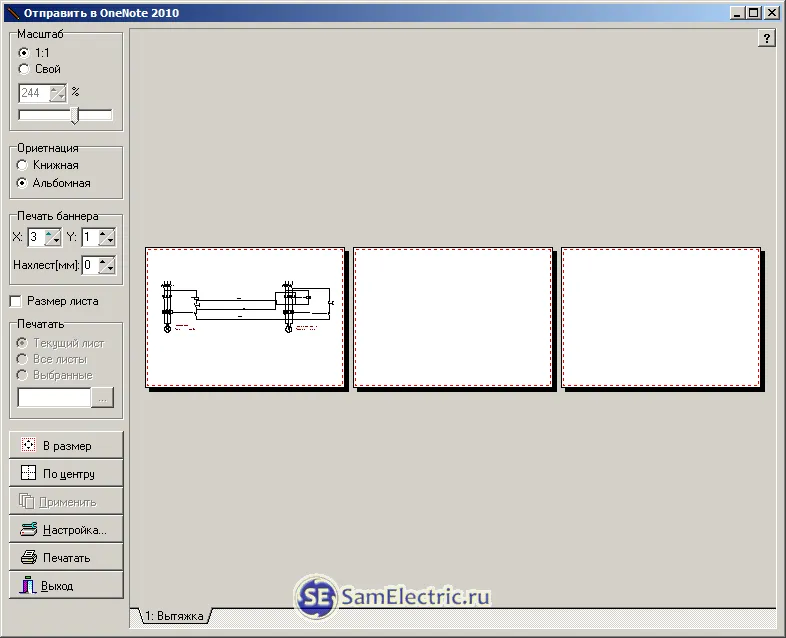Image resolution: width=786 pixels, height=638 pixels.
Task: Click the Применить apply button
Action: pos(66,501)
